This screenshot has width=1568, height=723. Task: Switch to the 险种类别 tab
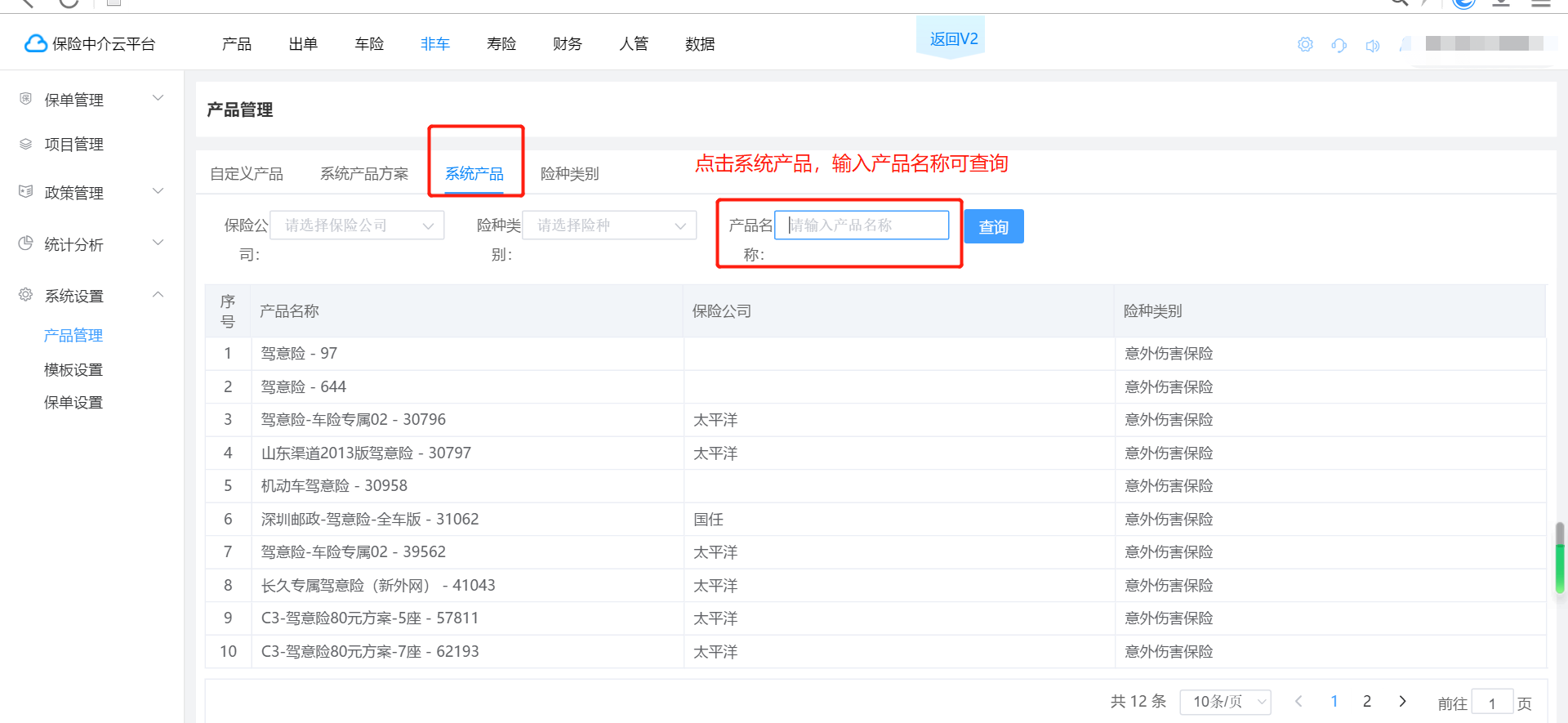[x=570, y=174]
